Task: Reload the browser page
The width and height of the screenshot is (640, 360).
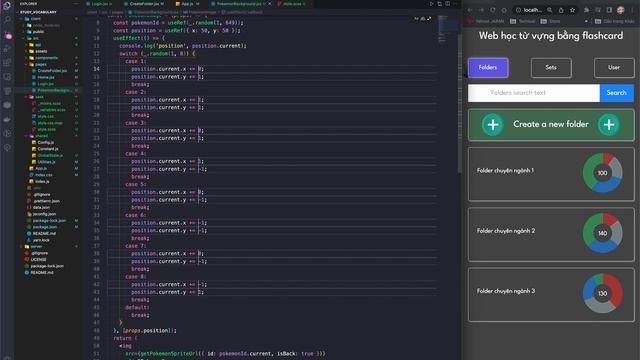Action: coord(493,10)
